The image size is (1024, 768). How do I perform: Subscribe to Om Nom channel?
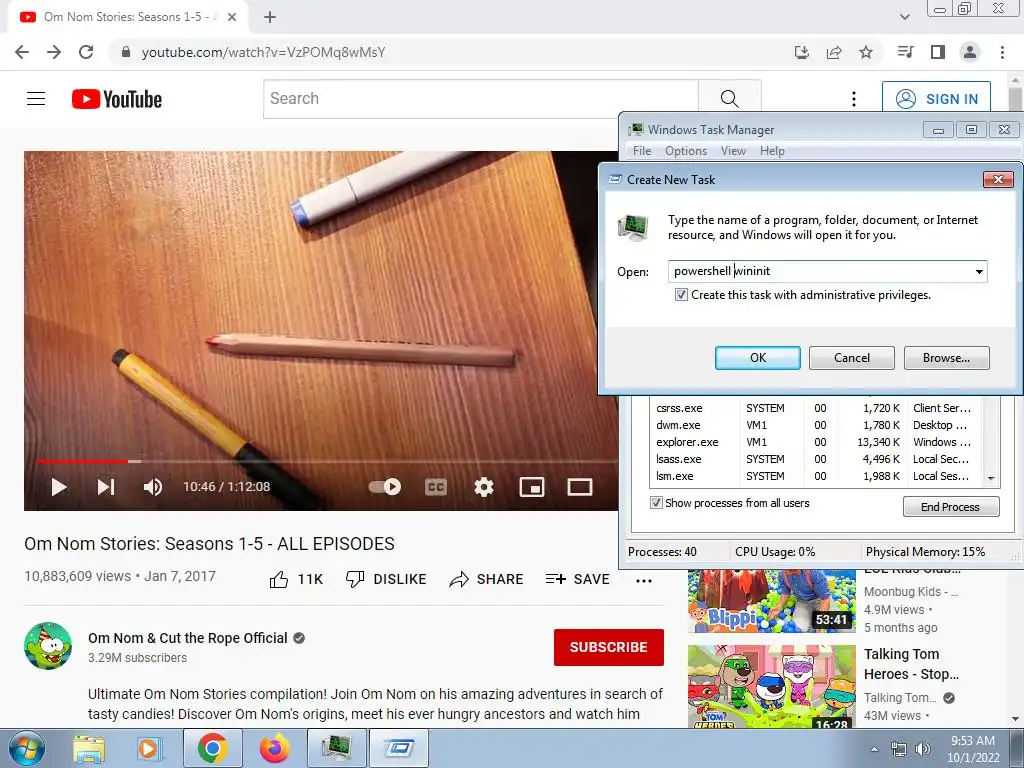click(609, 647)
